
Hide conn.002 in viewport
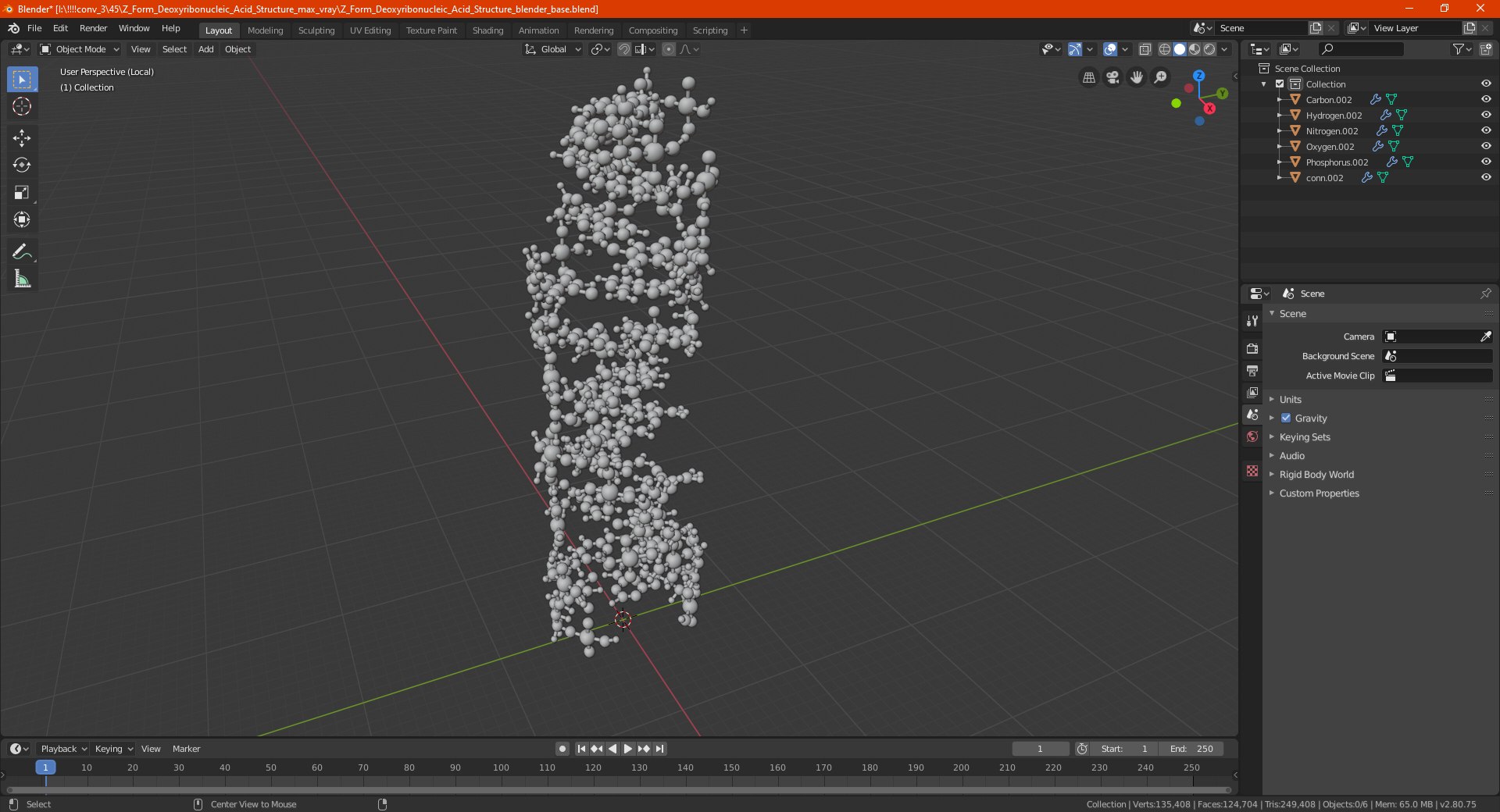[x=1486, y=177]
